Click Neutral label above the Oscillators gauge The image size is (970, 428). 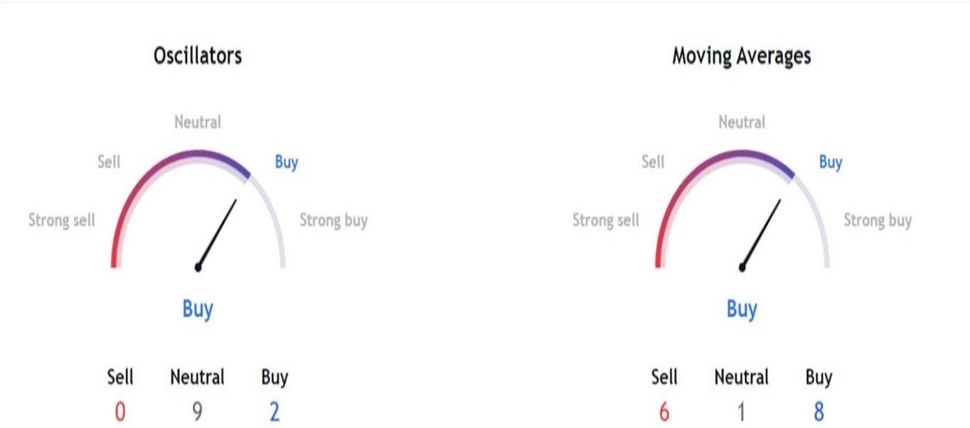(x=197, y=122)
